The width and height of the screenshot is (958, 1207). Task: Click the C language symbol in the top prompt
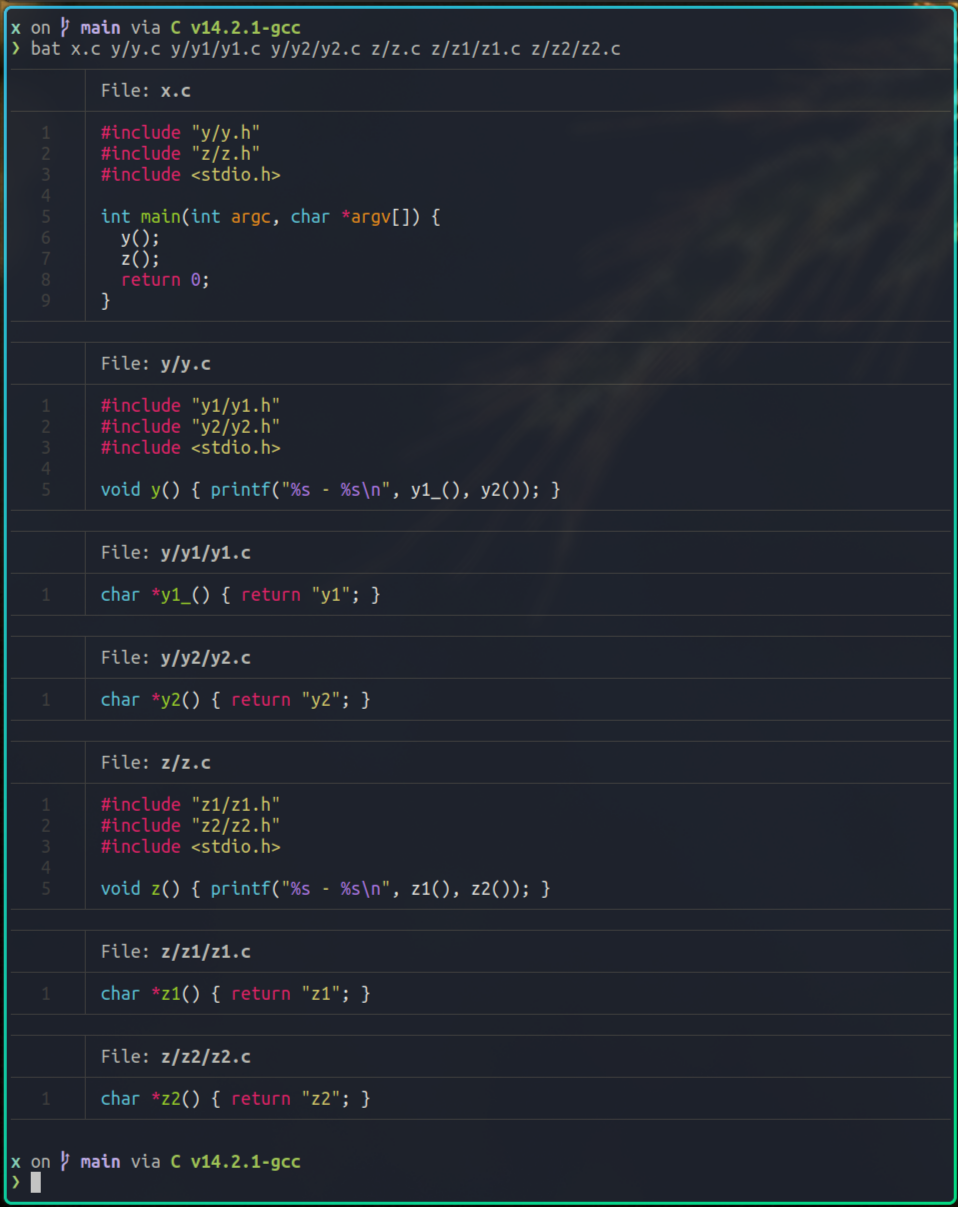click(175, 28)
